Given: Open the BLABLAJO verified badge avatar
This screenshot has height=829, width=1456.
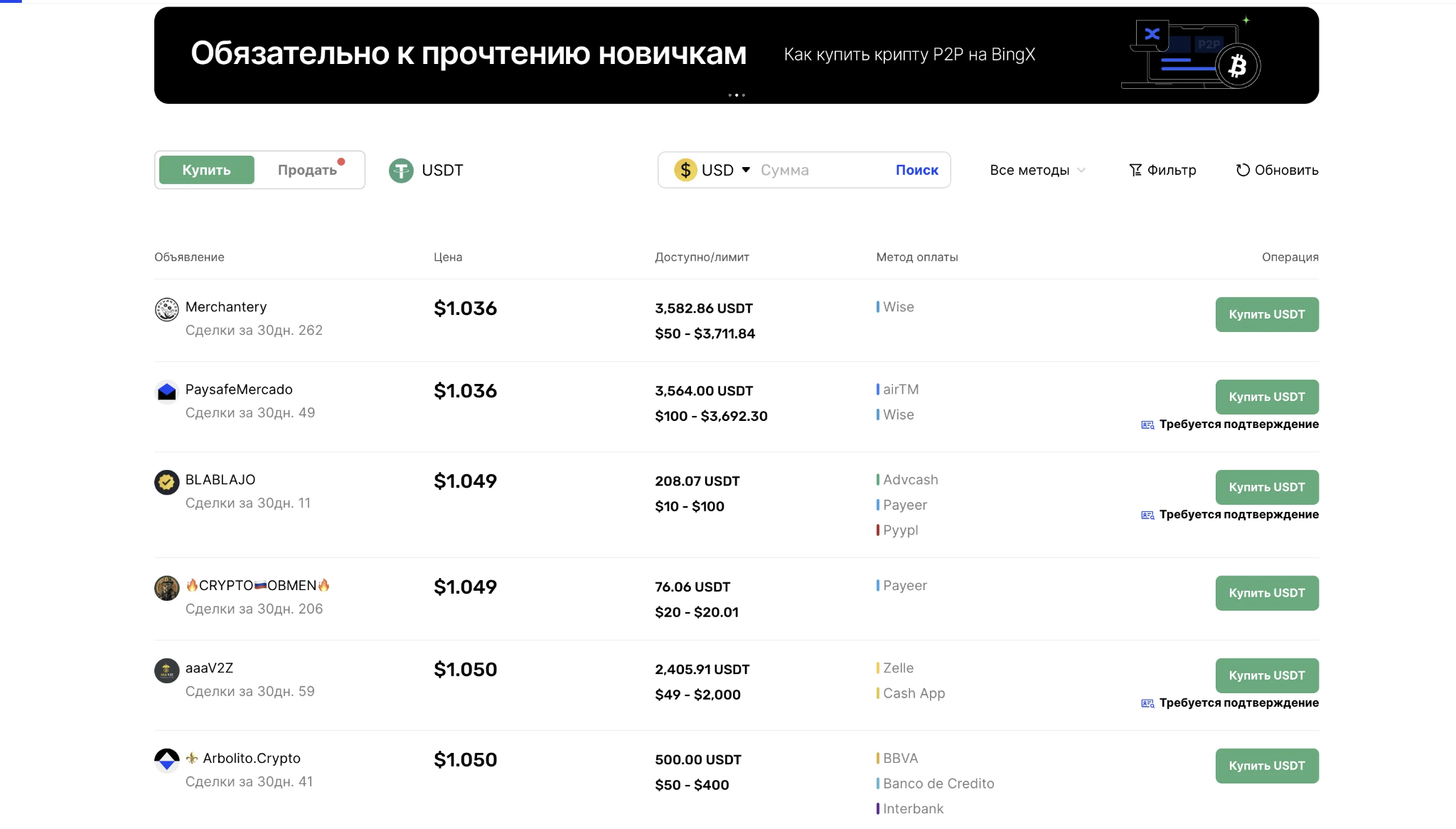Looking at the screenshot, I should coord(166,482).
